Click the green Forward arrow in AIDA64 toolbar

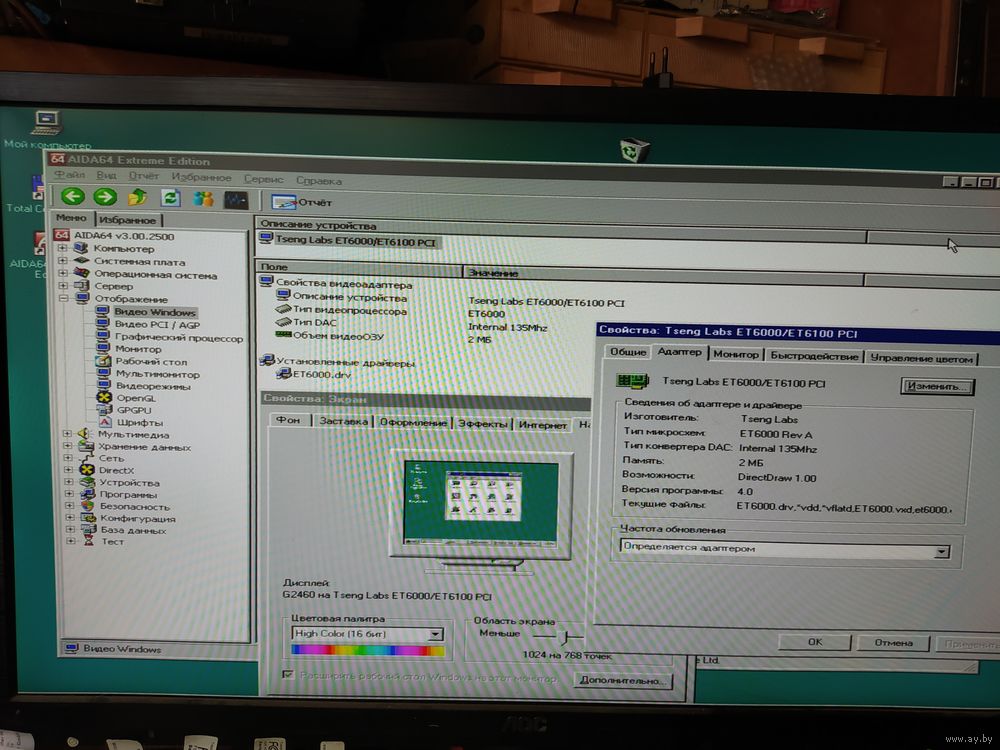105,196
